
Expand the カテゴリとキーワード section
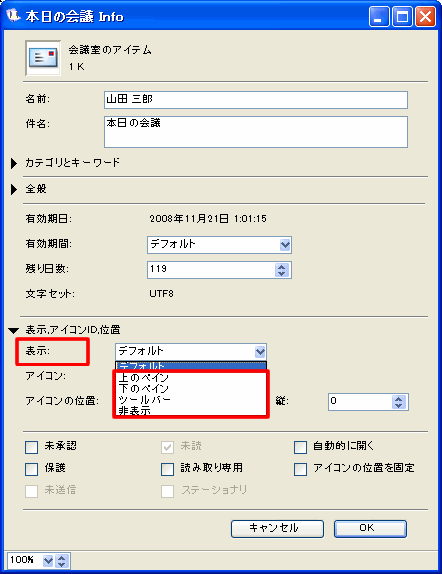pyautogui.click(x=14, y=163)
